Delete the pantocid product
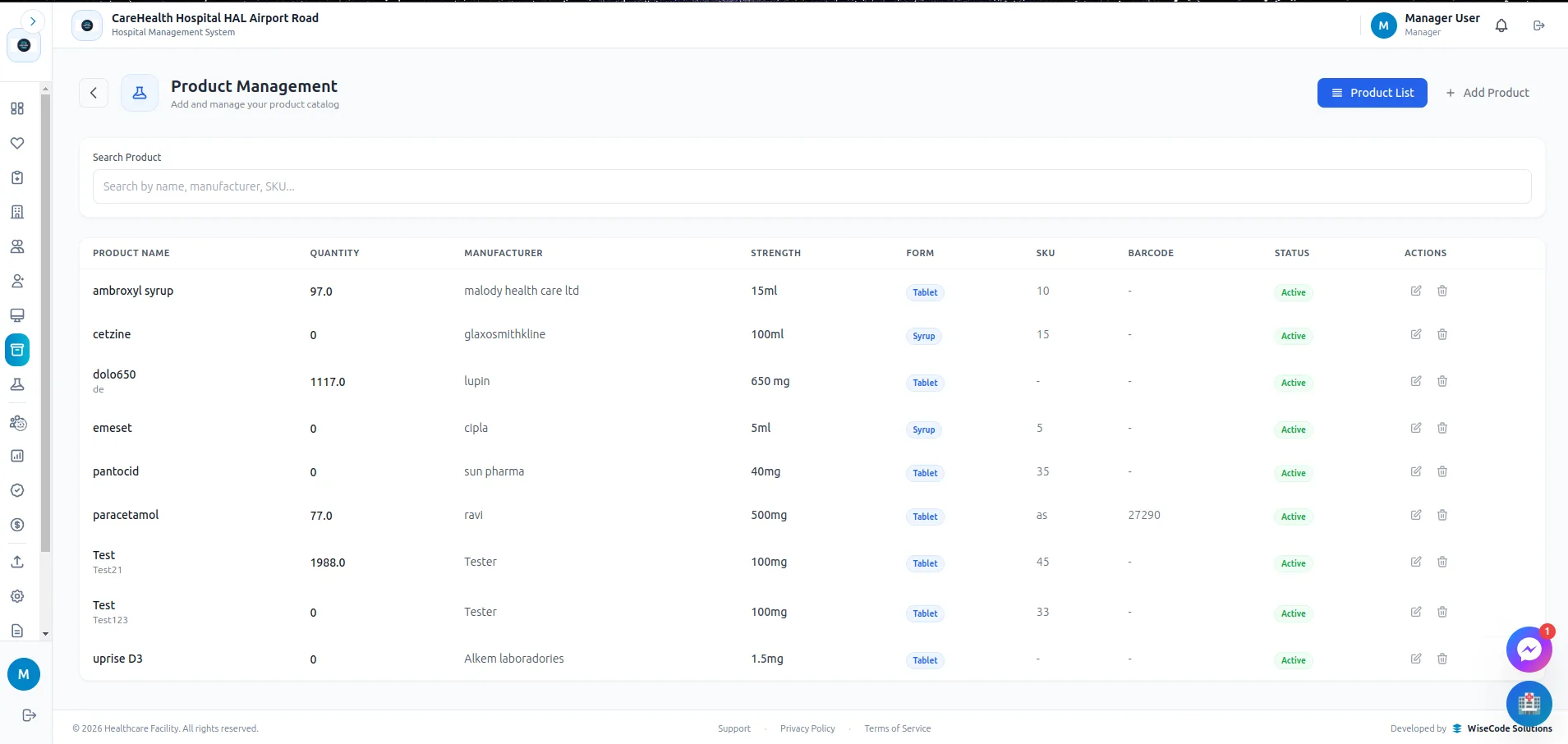This screenshot has height=744, width=1568. 1442,471
